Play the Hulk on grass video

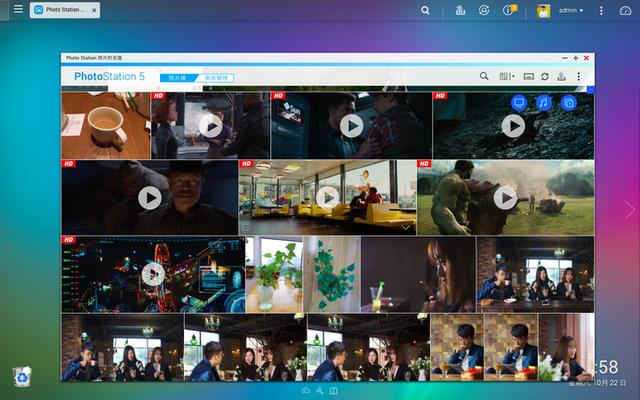(x=505, y=198)
